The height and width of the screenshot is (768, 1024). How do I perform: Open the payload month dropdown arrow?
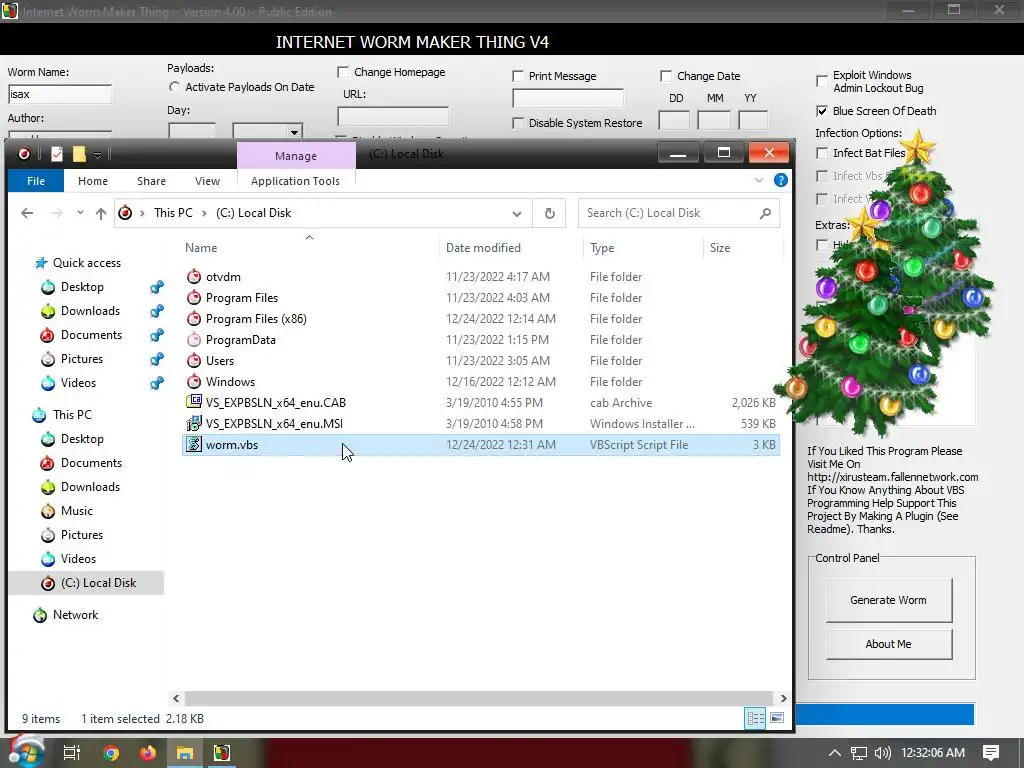click(295, 131)
